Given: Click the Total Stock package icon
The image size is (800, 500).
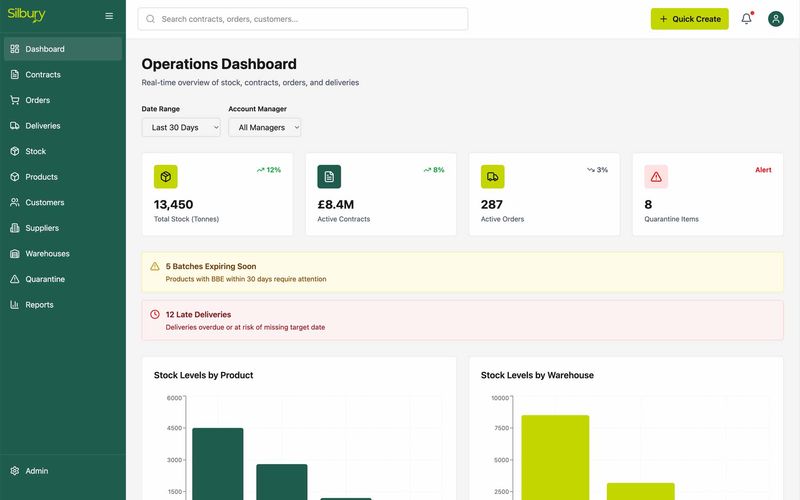Looking at the screenshot, I should click(166, 177).
